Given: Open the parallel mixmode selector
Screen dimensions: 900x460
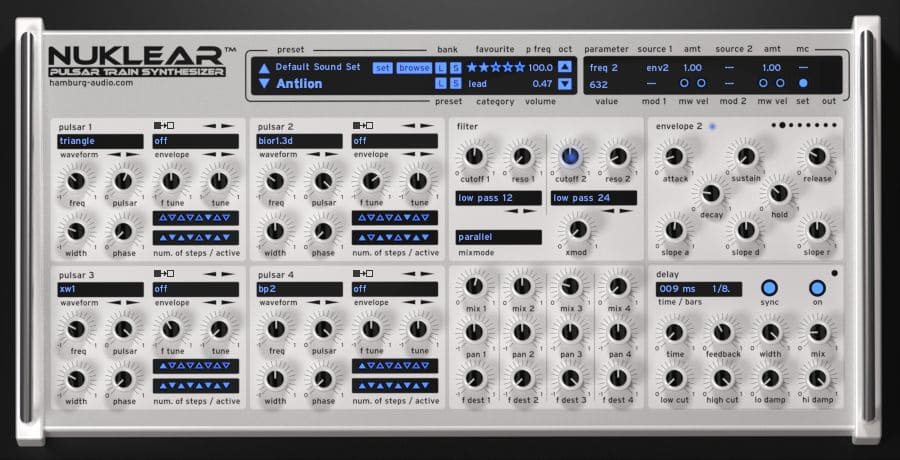Looking at the screenshot, I should [499, 237].
